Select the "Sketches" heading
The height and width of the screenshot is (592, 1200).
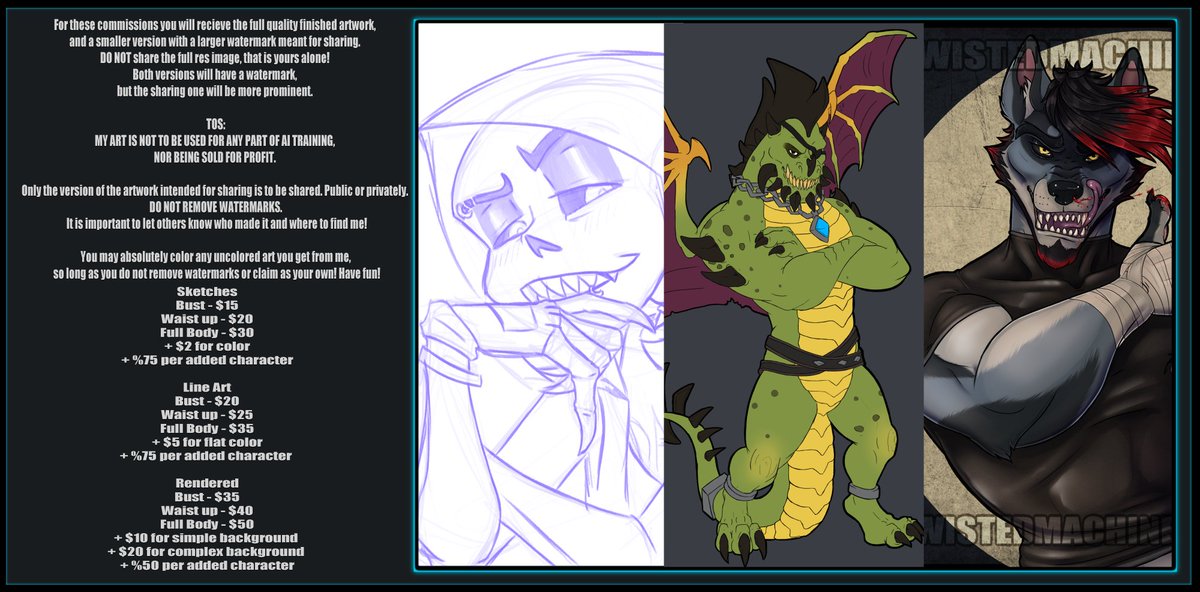209,291
